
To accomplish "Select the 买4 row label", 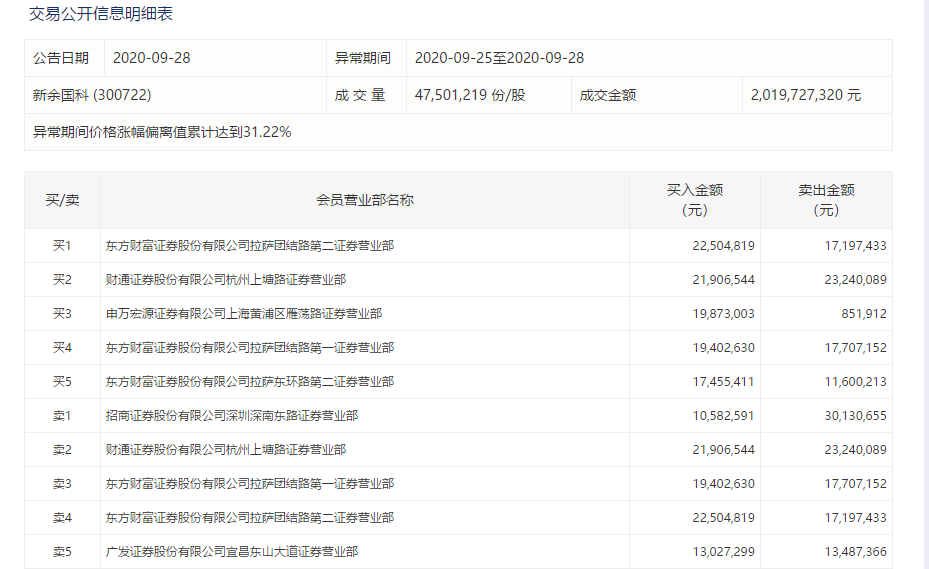I will 62,347.
